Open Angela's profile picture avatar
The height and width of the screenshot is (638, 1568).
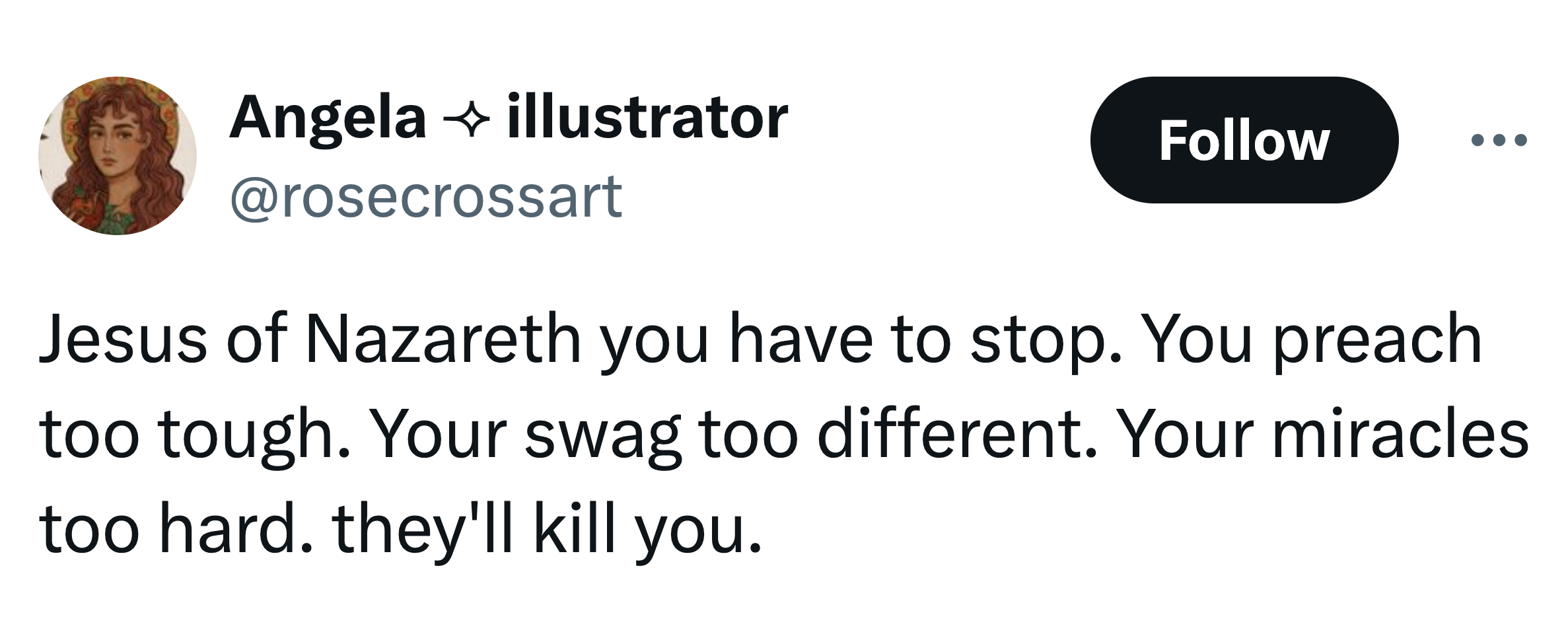pyautogui.click(x=118, y=156)
